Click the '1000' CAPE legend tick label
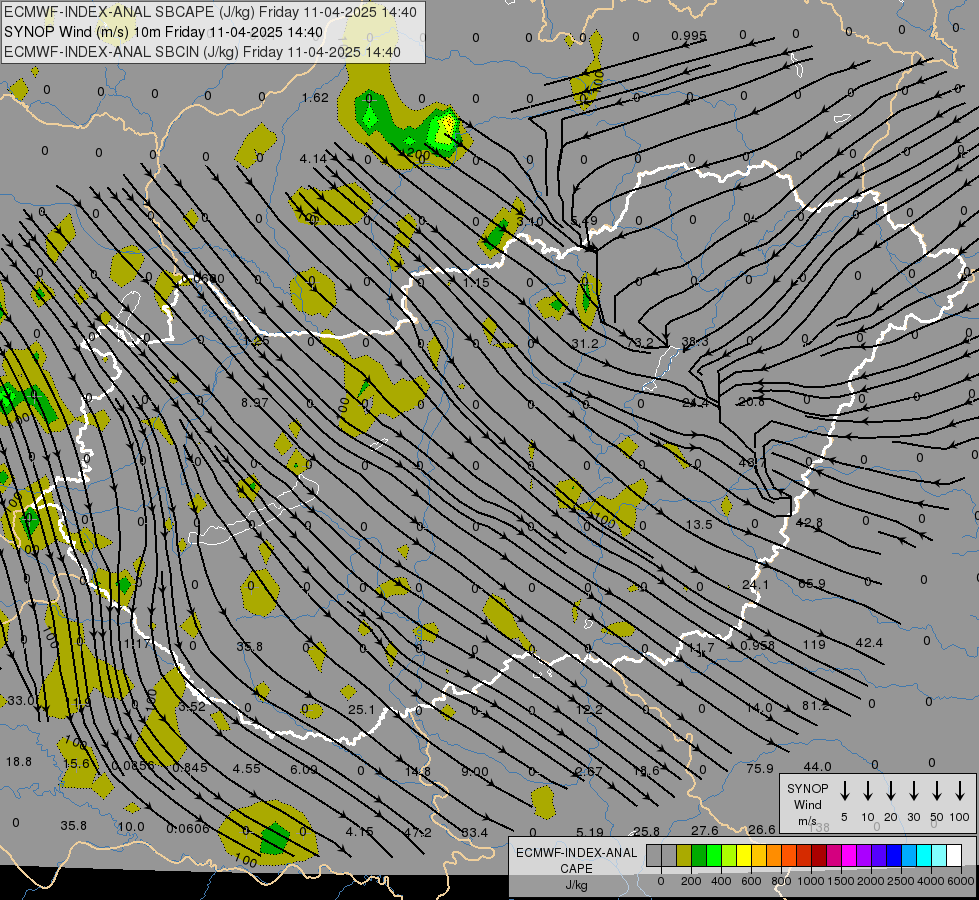 (811, 881)
